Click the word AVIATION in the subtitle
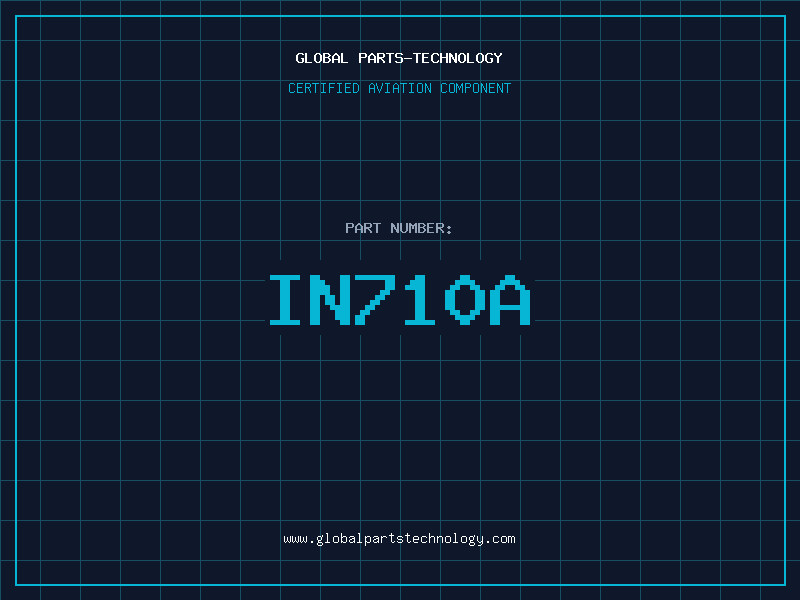The width and height of the screenshot is (800, 600). (x=399, y=88)
